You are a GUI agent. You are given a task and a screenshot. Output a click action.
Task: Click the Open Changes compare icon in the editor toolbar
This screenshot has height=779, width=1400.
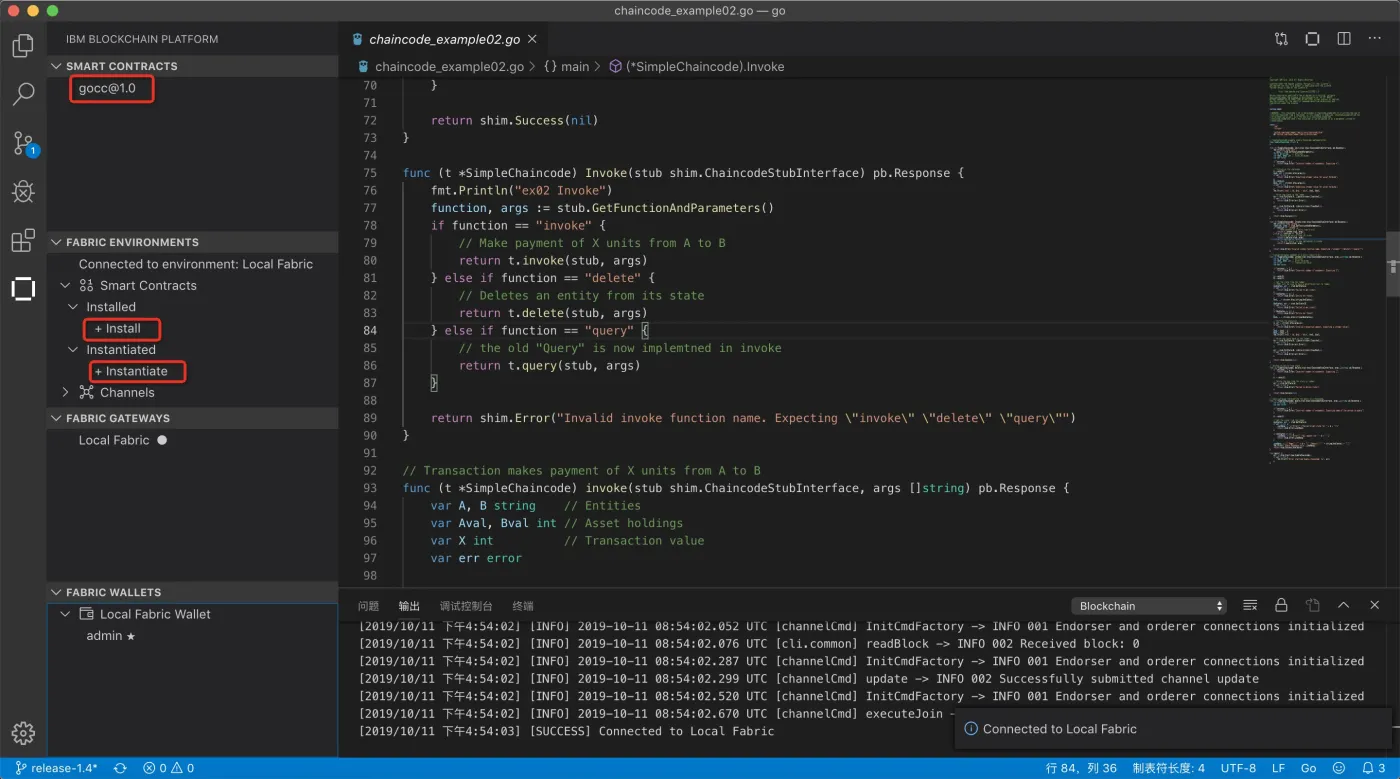(x=1281, y=39)
